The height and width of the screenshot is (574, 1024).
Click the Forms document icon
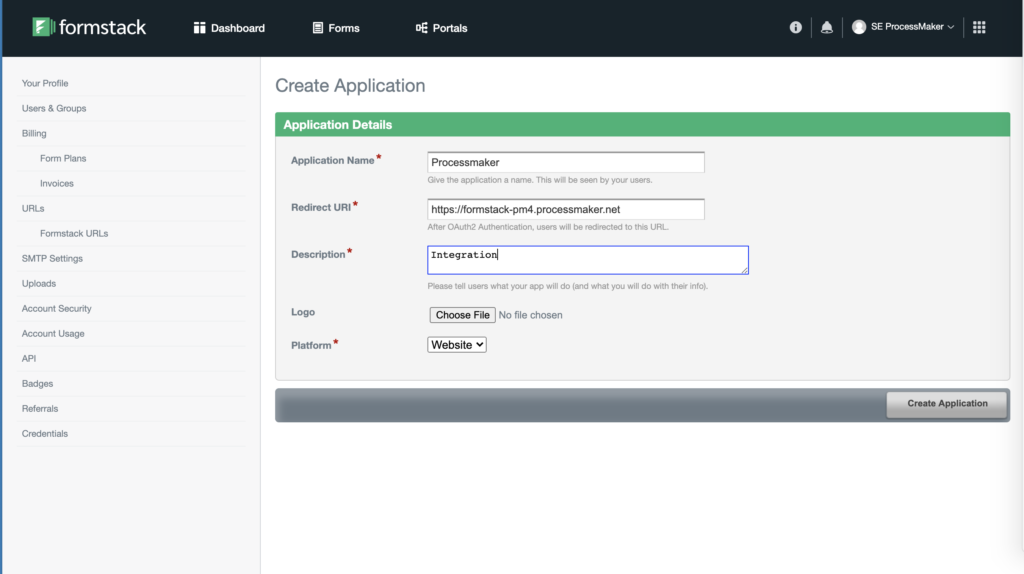pos(317,28)
